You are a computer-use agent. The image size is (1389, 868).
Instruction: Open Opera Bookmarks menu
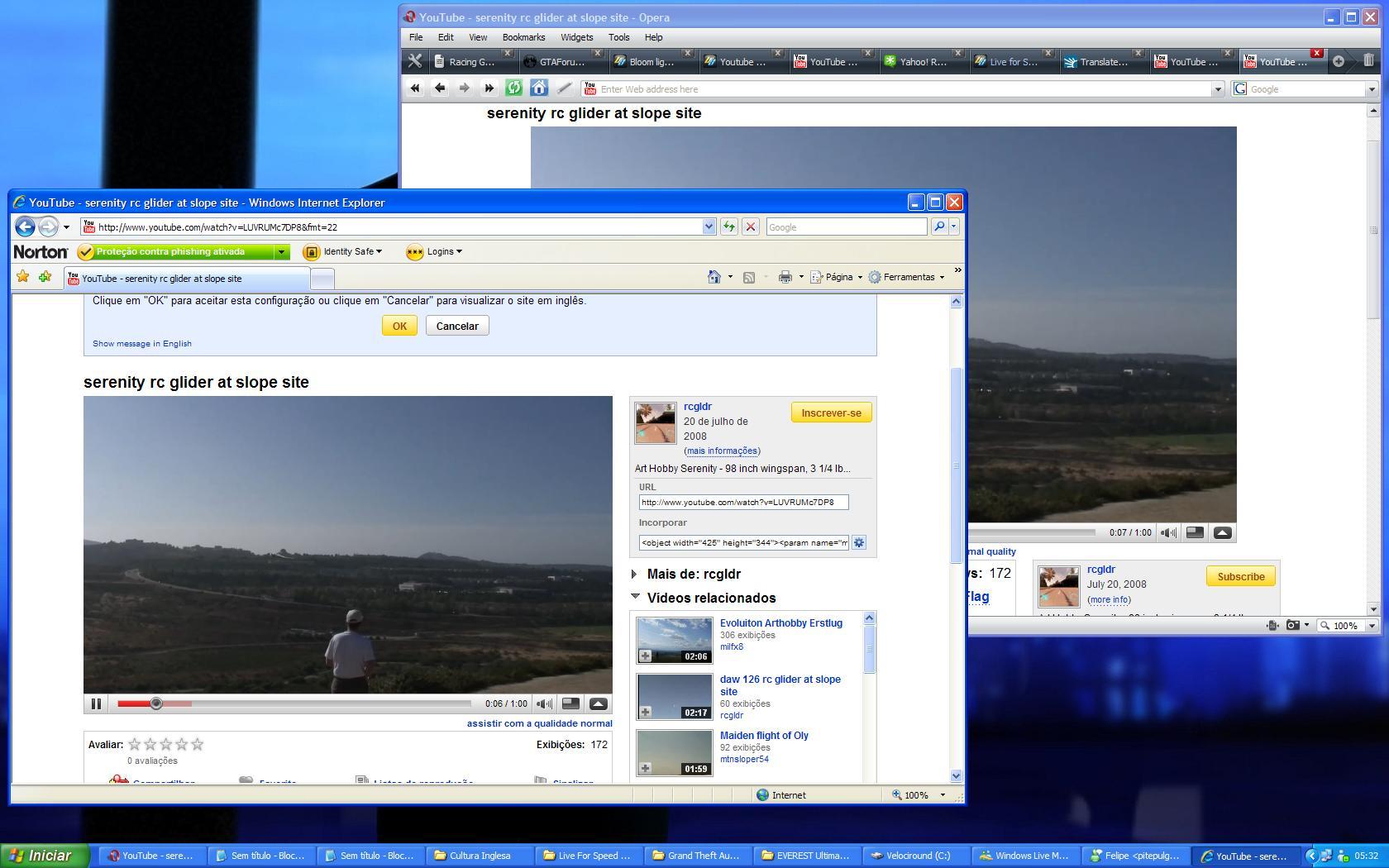tap(523, 37)
